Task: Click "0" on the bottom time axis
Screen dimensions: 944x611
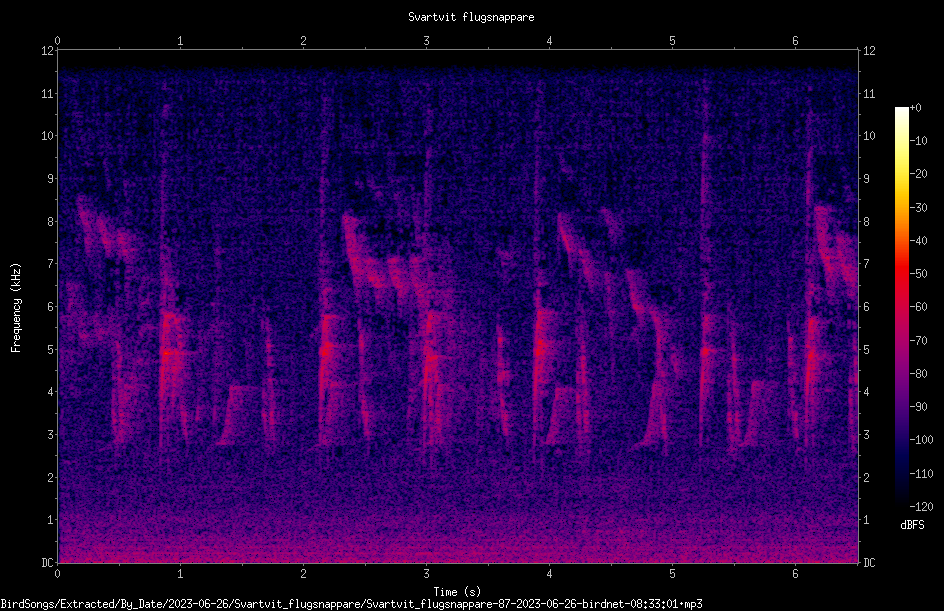Action: pyautogui.click(x=57, y=574)
